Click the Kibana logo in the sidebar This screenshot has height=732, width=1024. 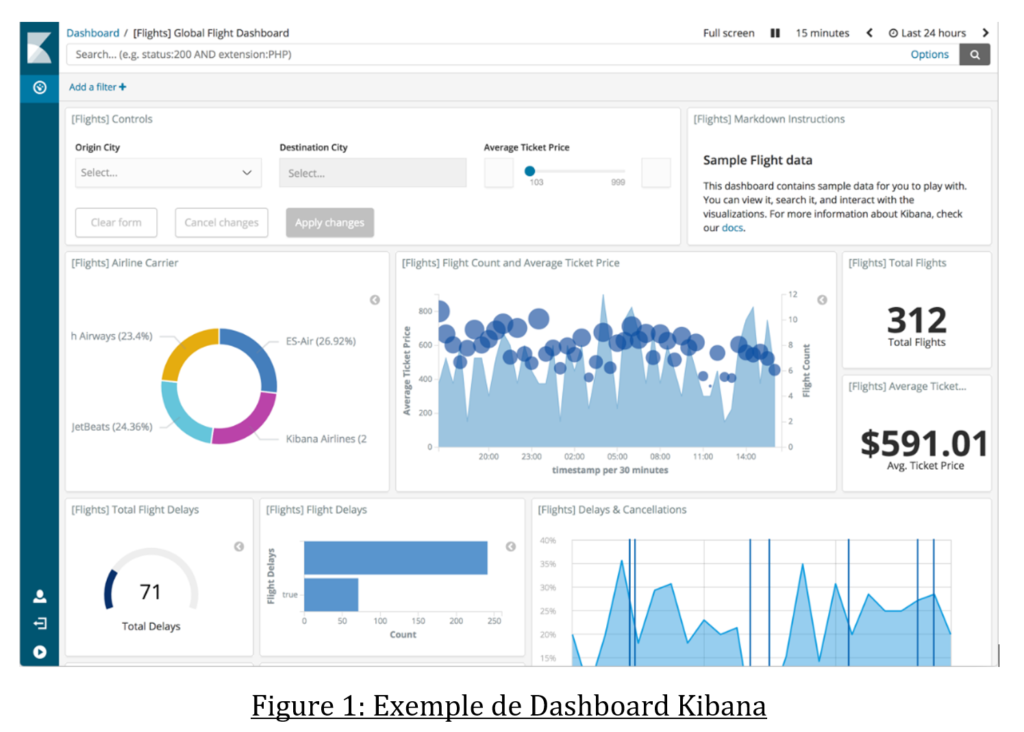tap(39, 48)
